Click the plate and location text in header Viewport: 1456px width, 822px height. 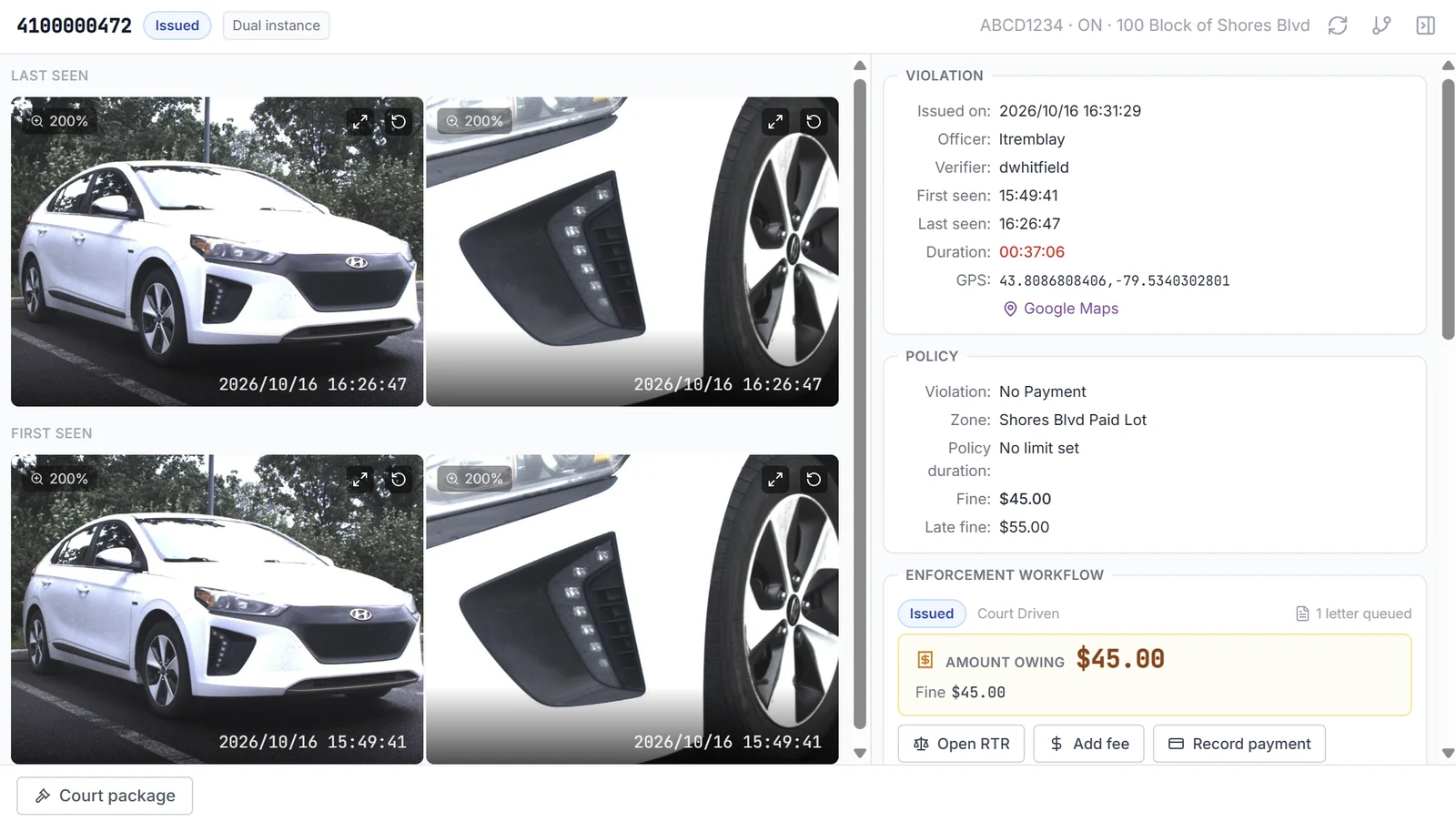(x=1145, y=25)
